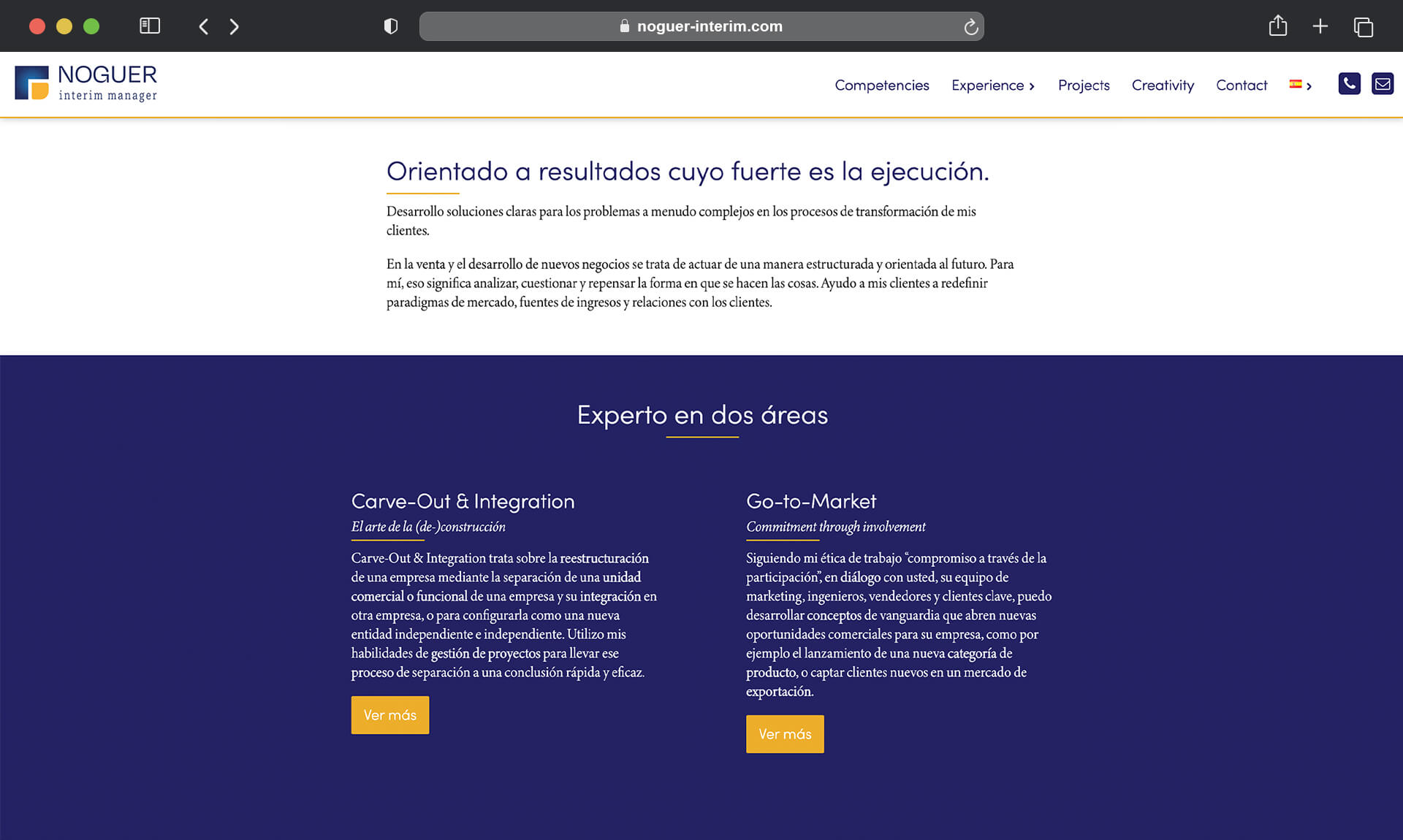
Task: Open the Projects navigation menu item
Action: click(1083, 84)
